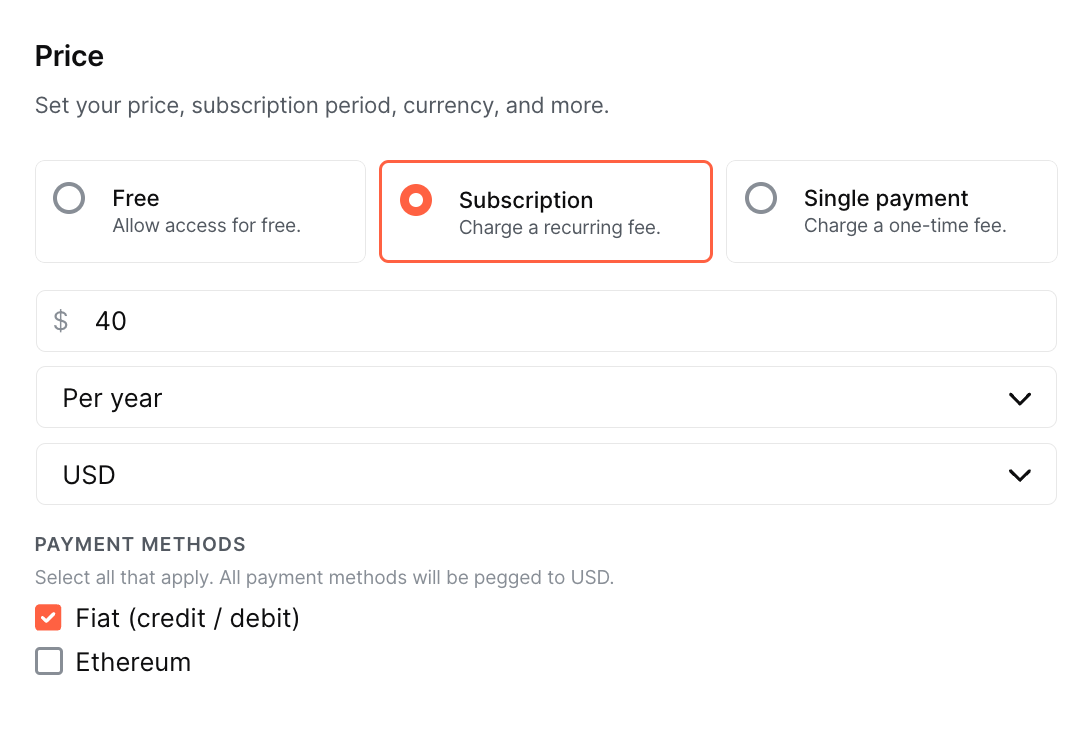Image resolution: width=1092 pixels, height=740 pixels.
Task: Click the PAYMENT METHODS heading
Action: pos(140,545)
